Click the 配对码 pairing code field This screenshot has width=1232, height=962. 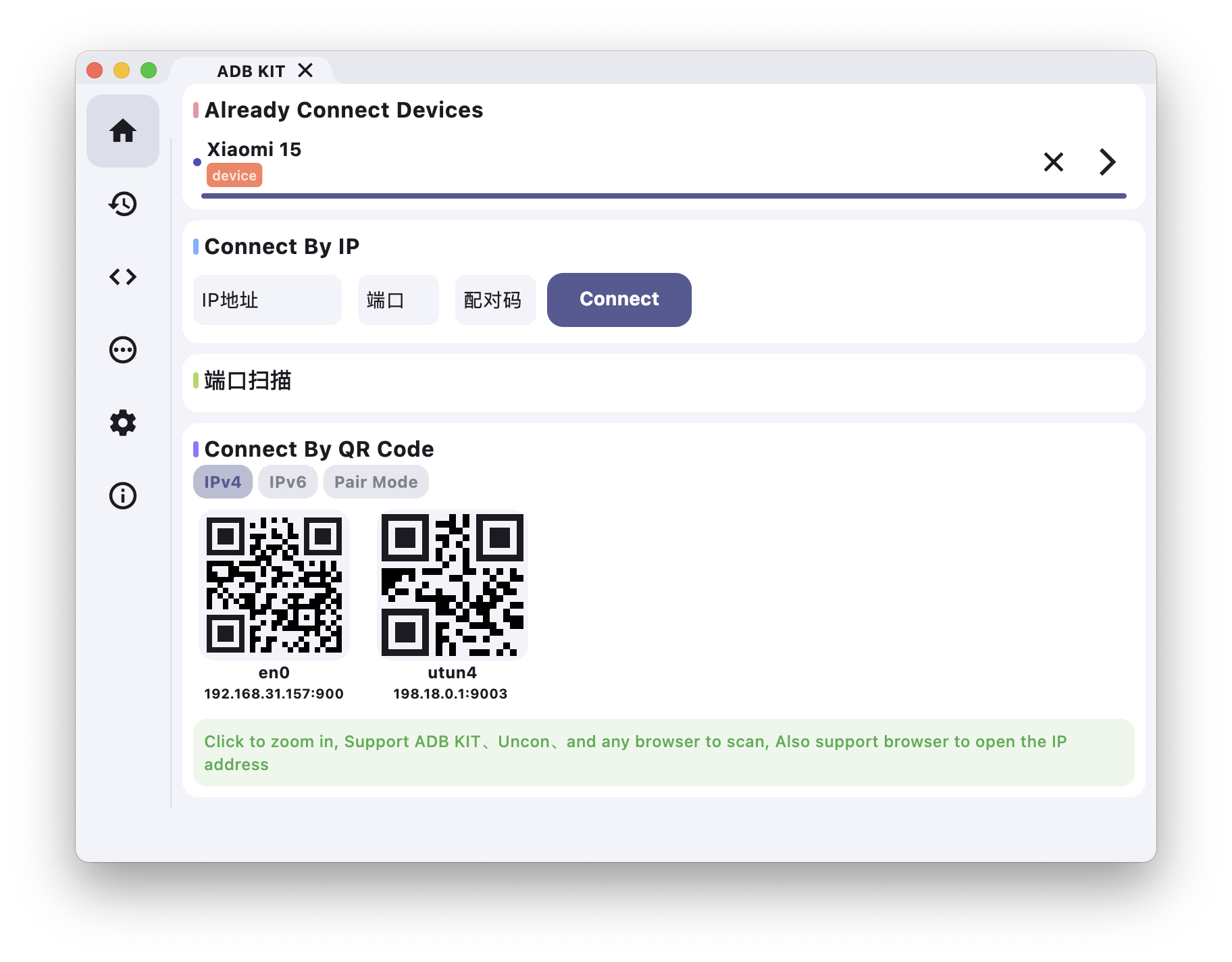coord(495,300)
